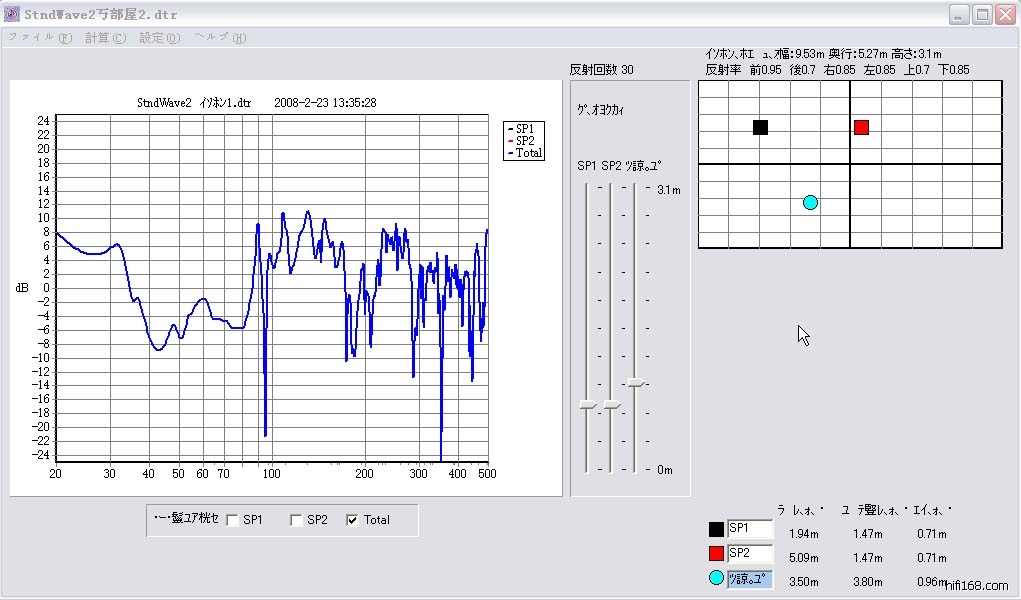
Task: Click the SP1 height slider handle
Action: (x=588, y=404)
